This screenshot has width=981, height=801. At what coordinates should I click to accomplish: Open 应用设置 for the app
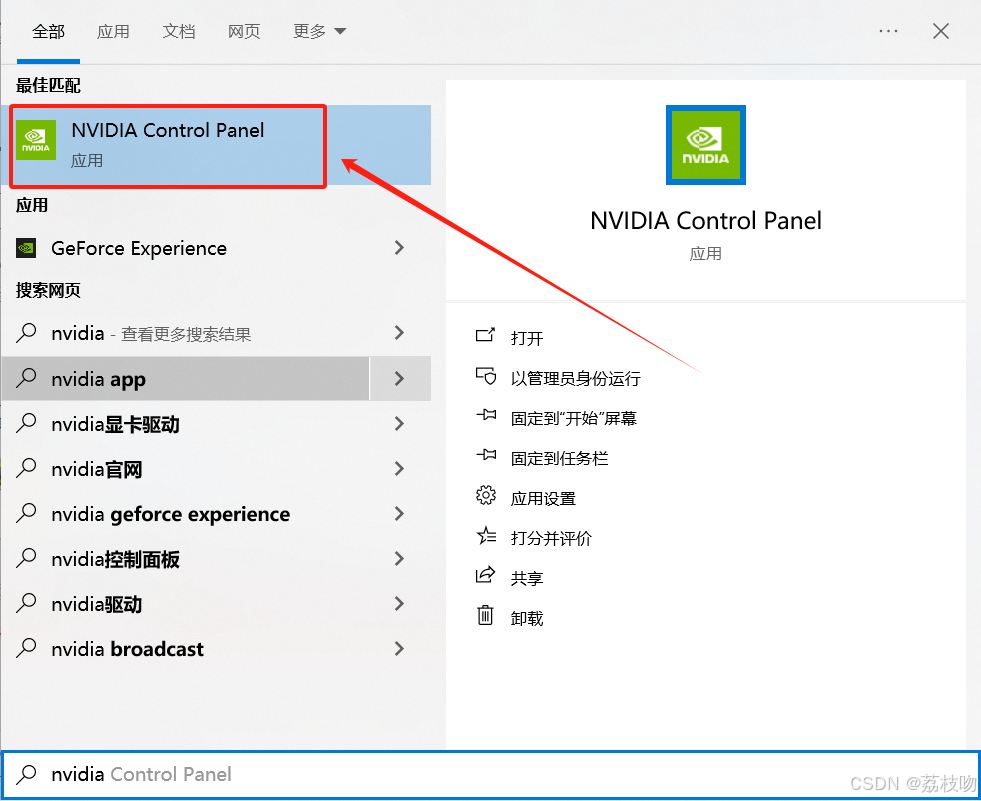click(x=543, y=498)
